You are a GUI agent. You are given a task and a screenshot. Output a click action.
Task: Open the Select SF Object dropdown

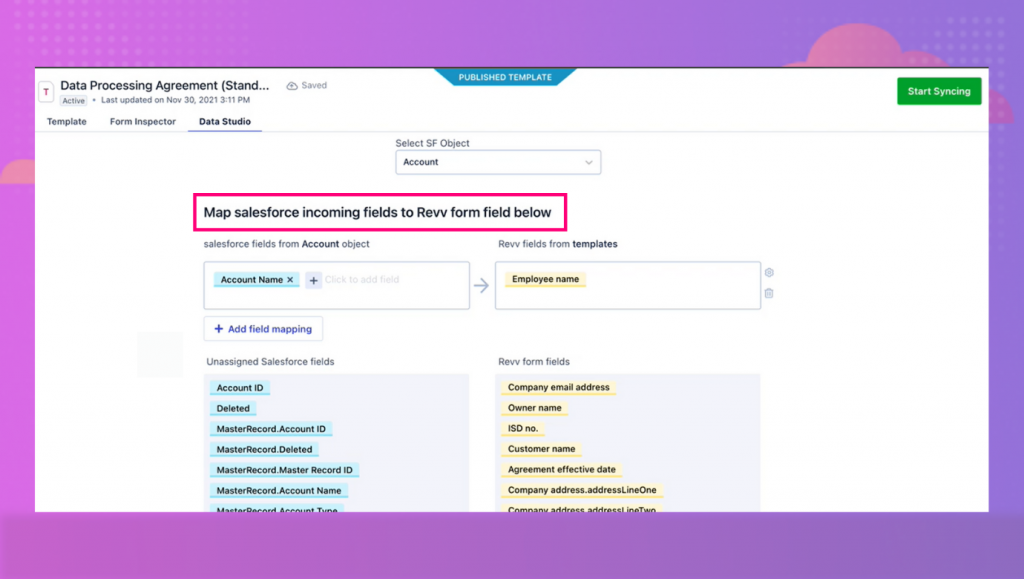click(x=498, y=162)
